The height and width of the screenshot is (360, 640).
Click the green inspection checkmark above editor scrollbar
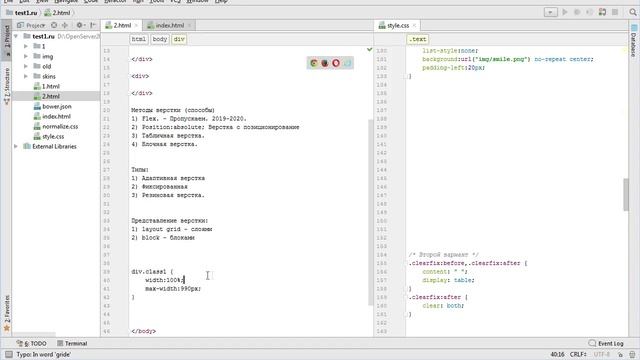(369, 50)
